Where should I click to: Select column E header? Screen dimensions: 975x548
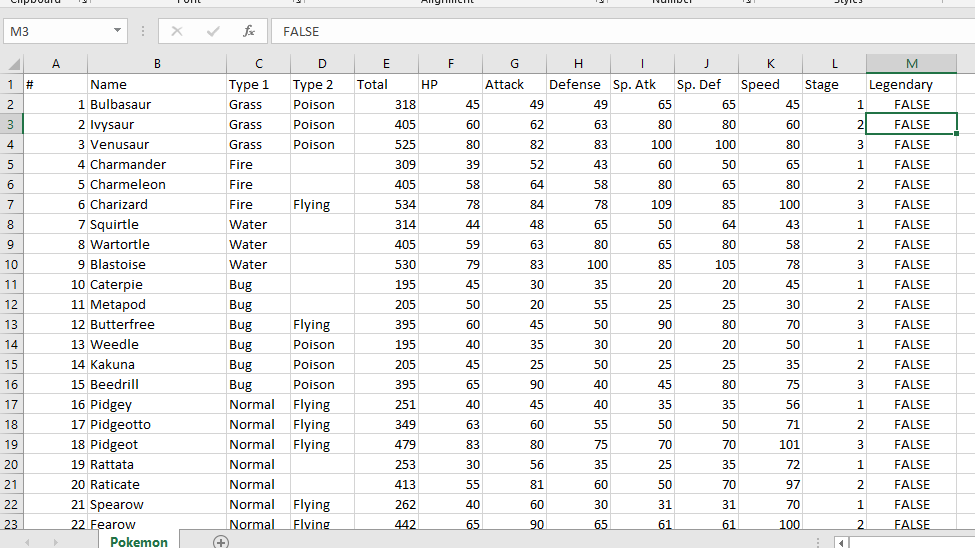tap(386, 63)
